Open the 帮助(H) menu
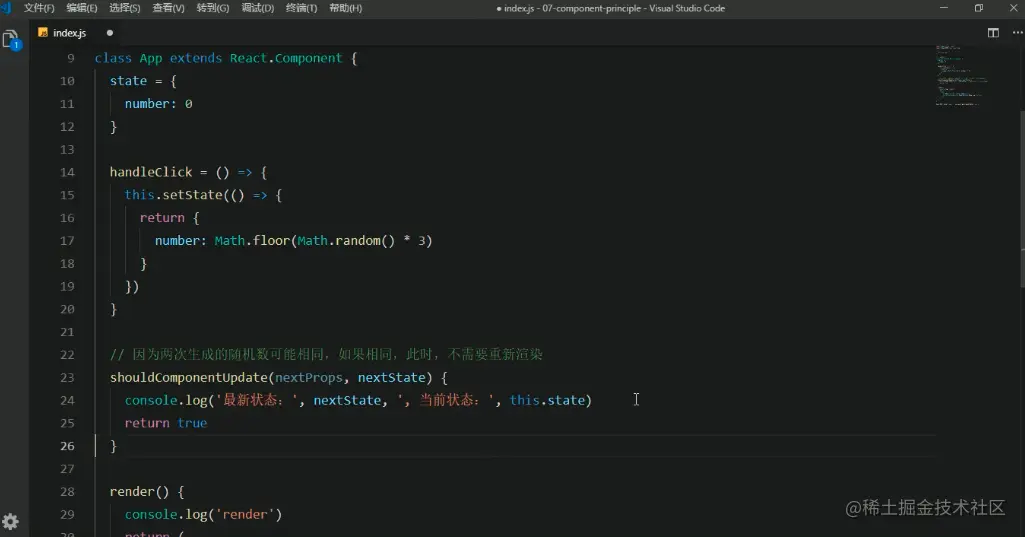The height and width of the screenshot is (537, 1025). [x=346, y=8]
